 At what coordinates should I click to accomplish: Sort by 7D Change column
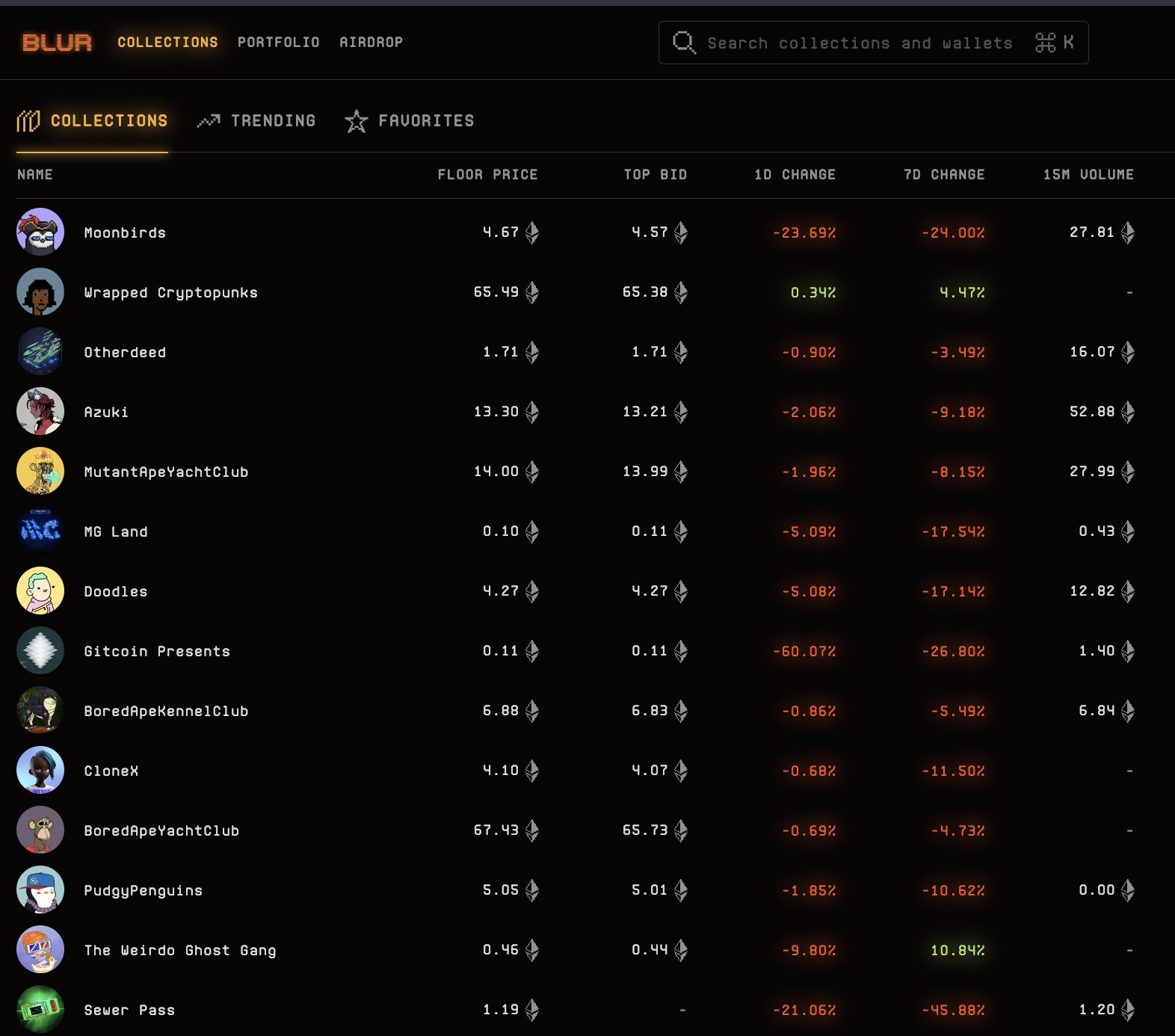click(944, 175)
